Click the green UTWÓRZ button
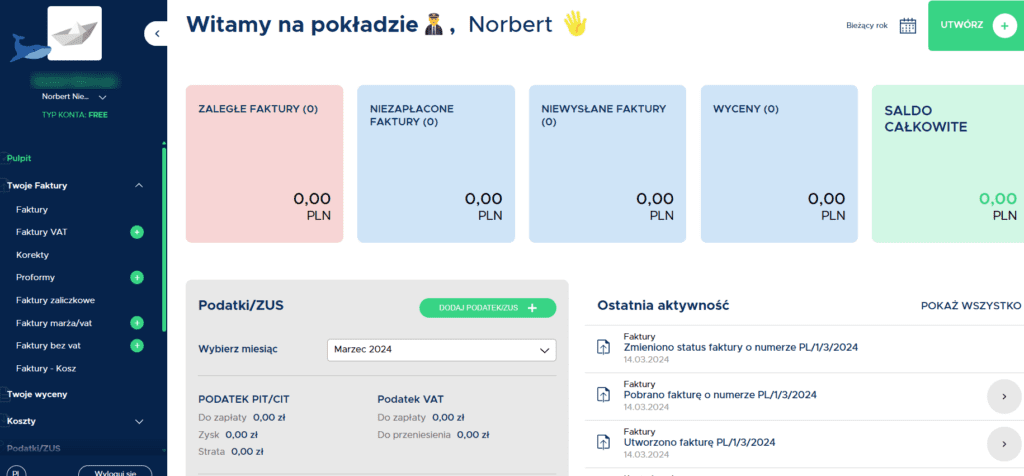This screenshot has width=1024, height=476. pos(976,26)
